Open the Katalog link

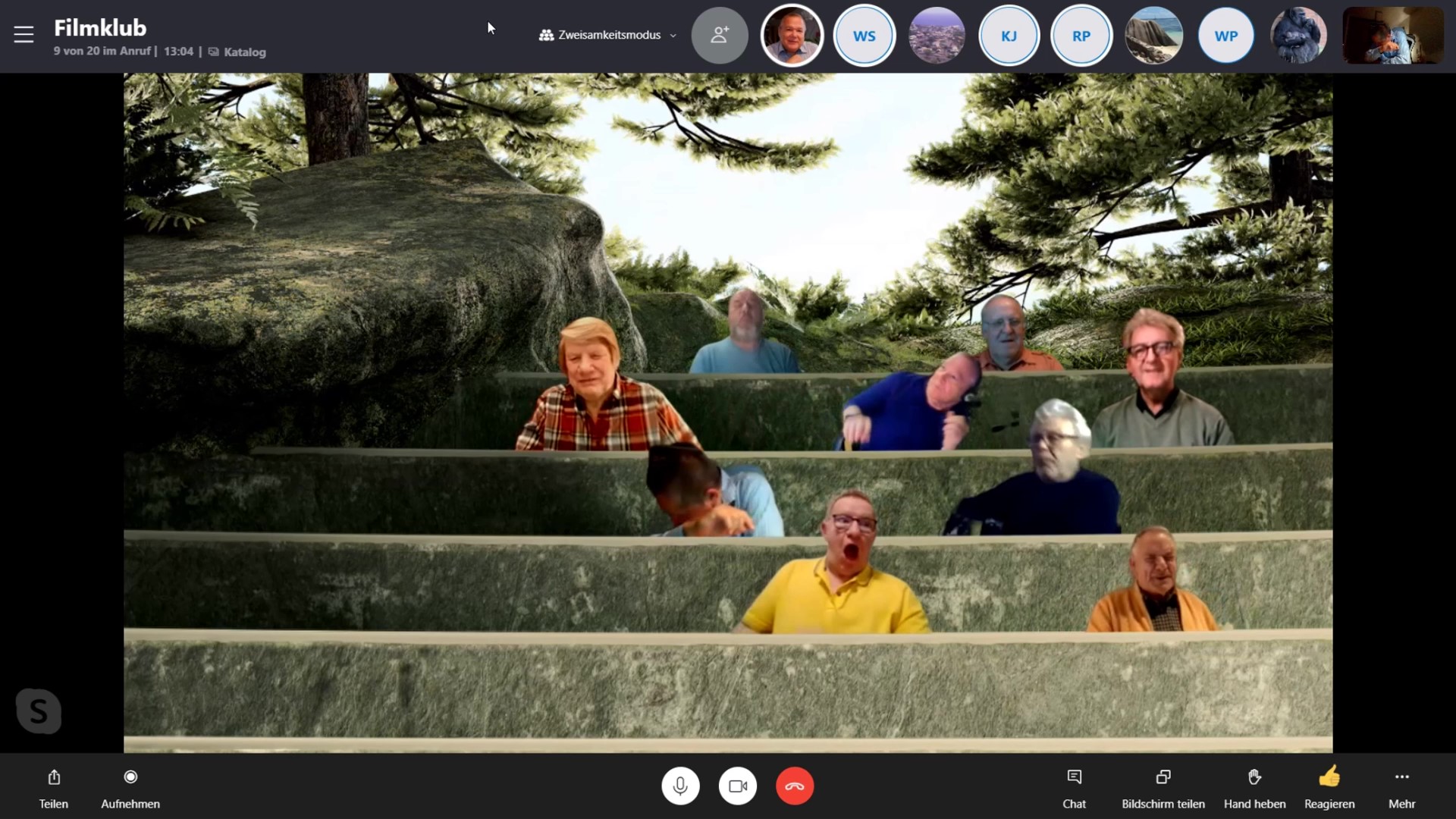tap(244, 52)
